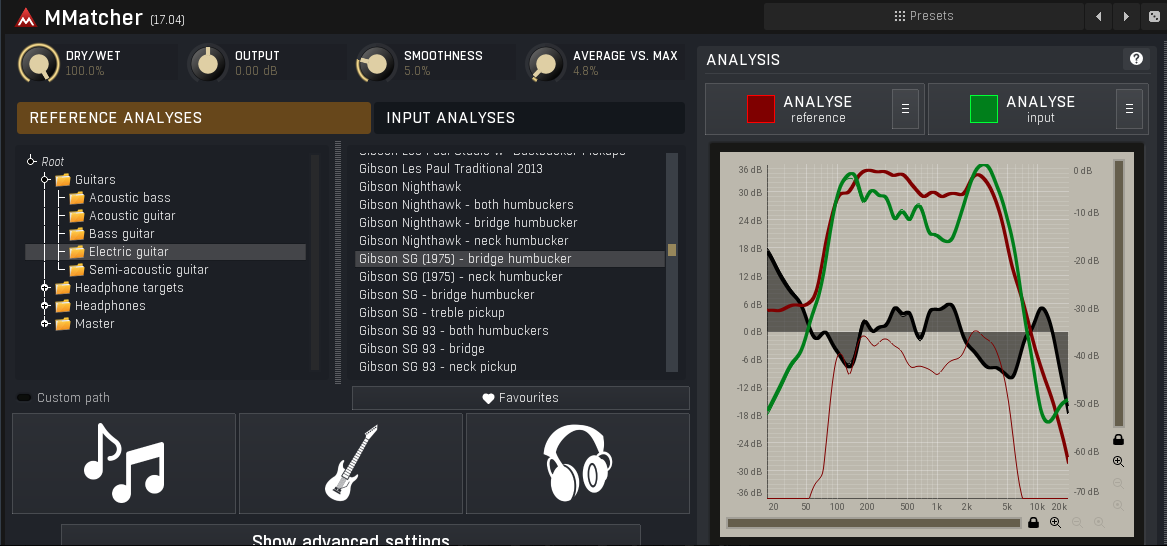Expand the Headphone targets node
Image resolution: width=1167 pixels, height=546 pixels.
point(45,287)
